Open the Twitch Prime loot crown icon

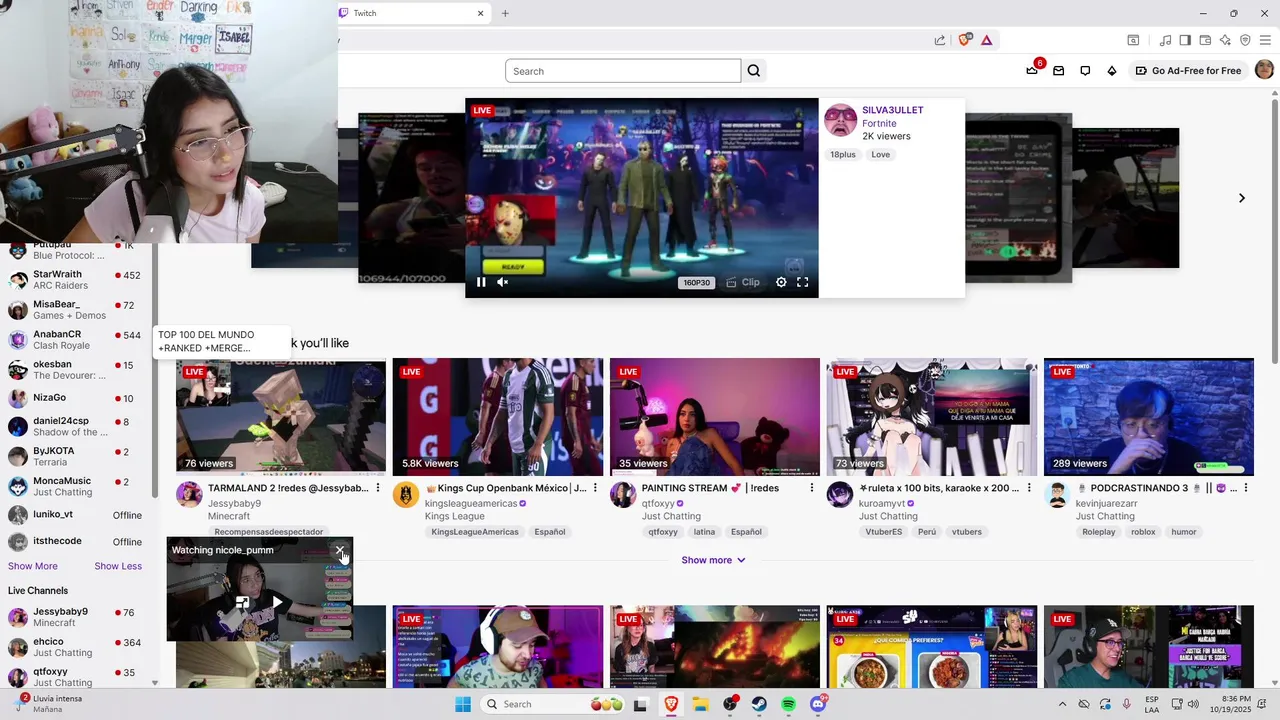[x=1032, y=71]
